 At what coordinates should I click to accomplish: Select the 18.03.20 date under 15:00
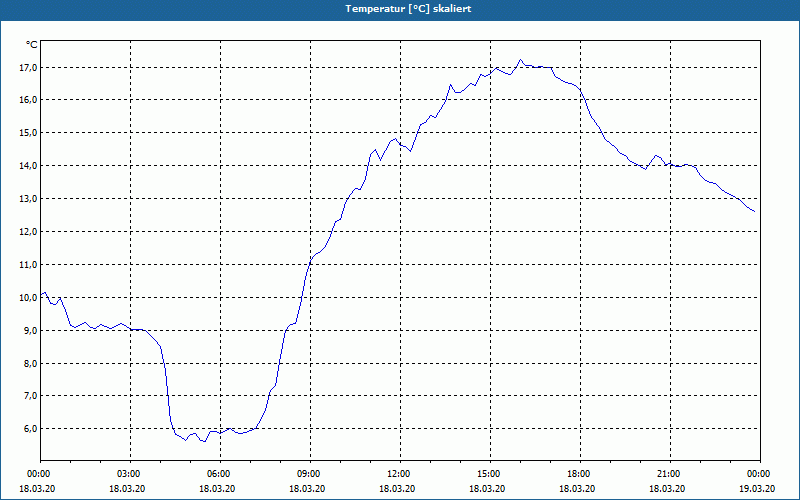tap(487, 488)
